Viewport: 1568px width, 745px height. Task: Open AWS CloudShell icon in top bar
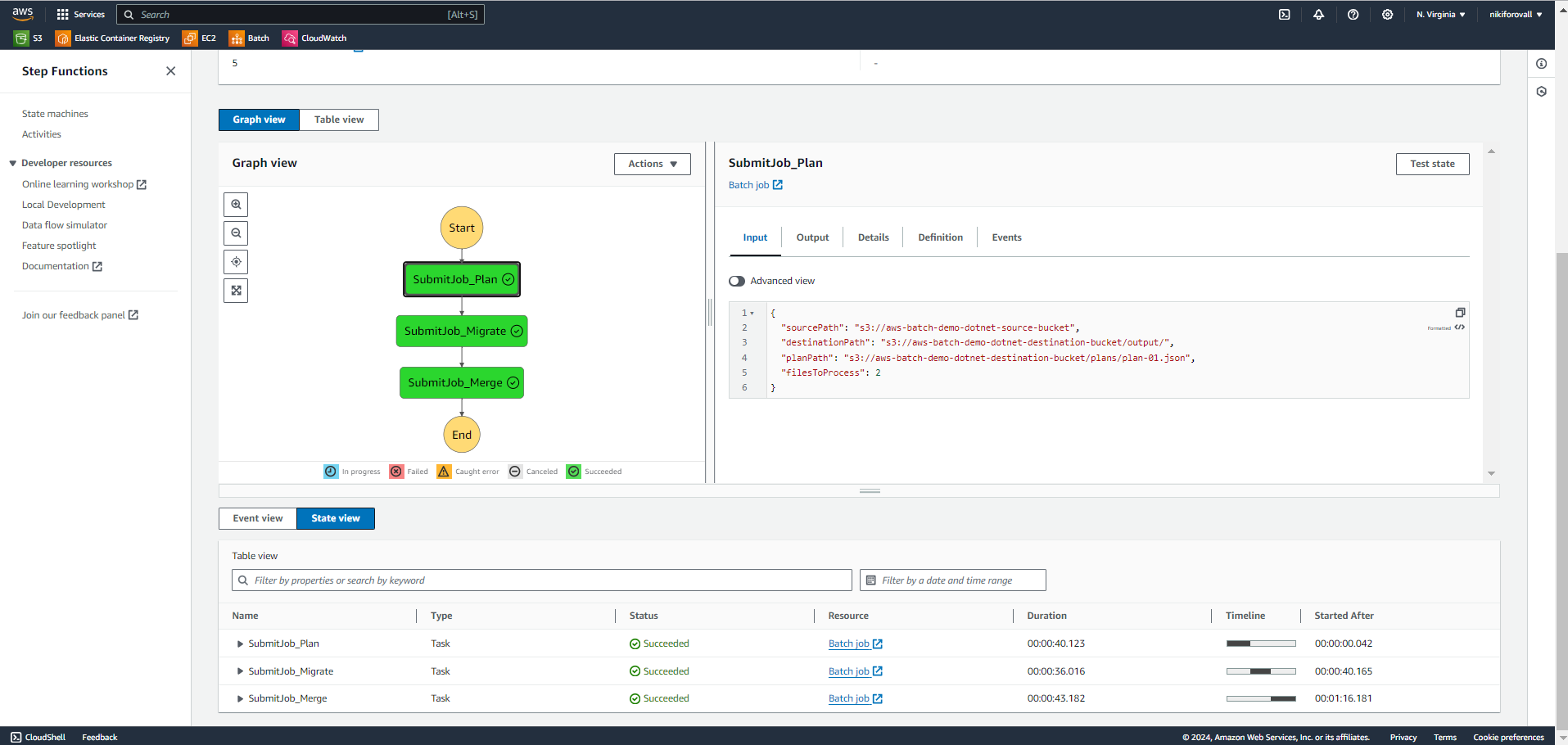[1285, 15]
